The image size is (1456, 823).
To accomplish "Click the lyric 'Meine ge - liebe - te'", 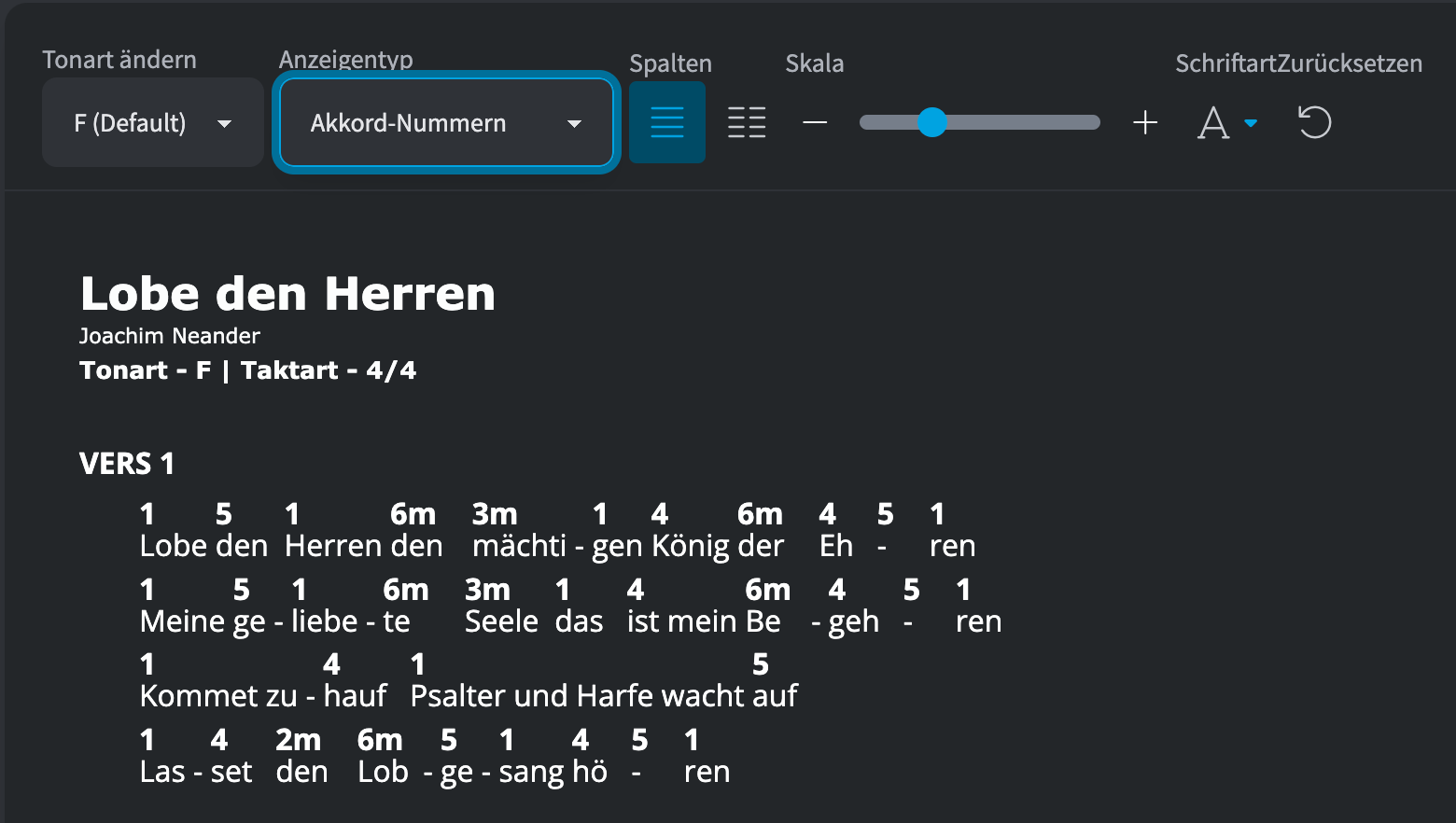I will [x=275, y=621].
